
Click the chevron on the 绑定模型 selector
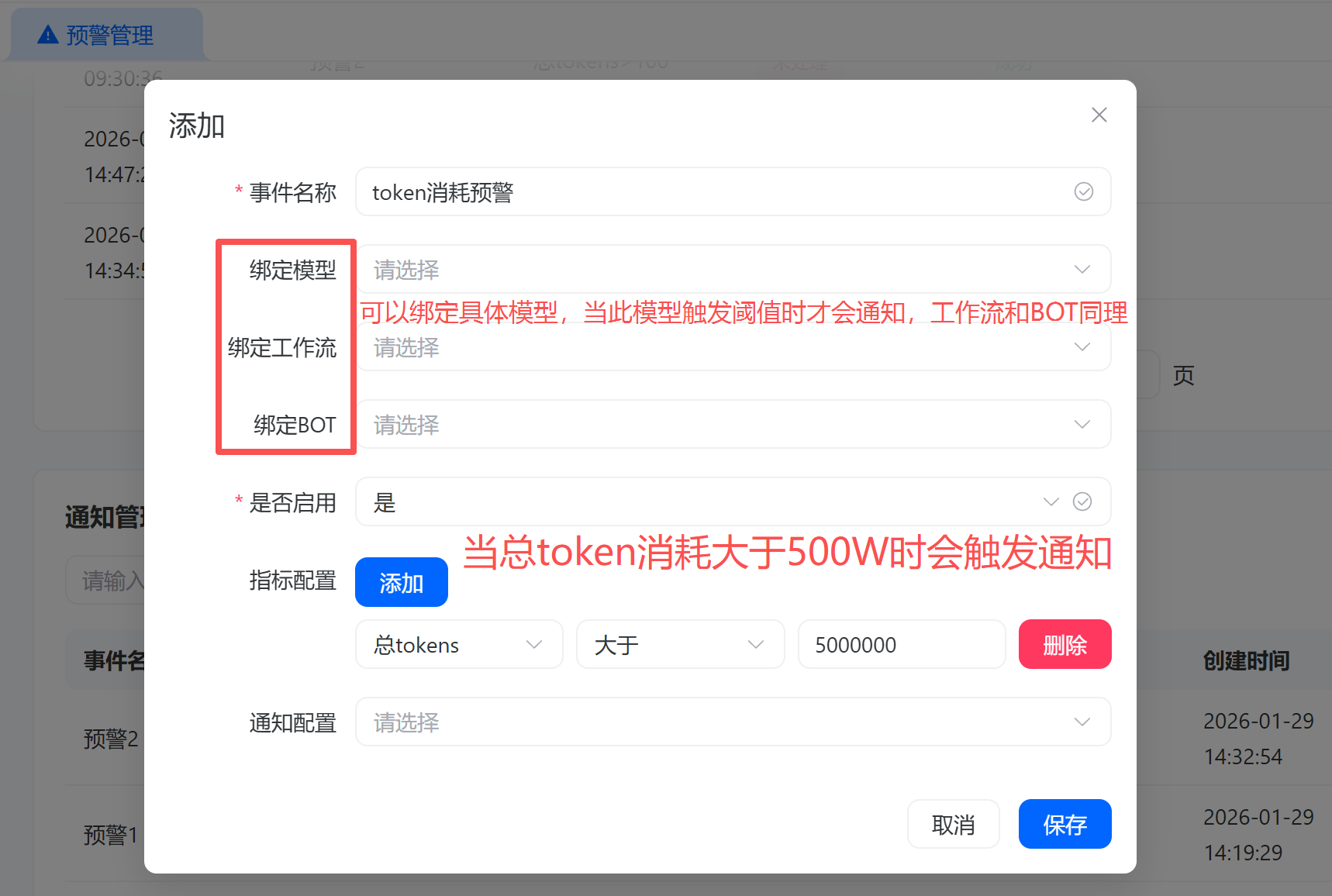point(1082,269)
